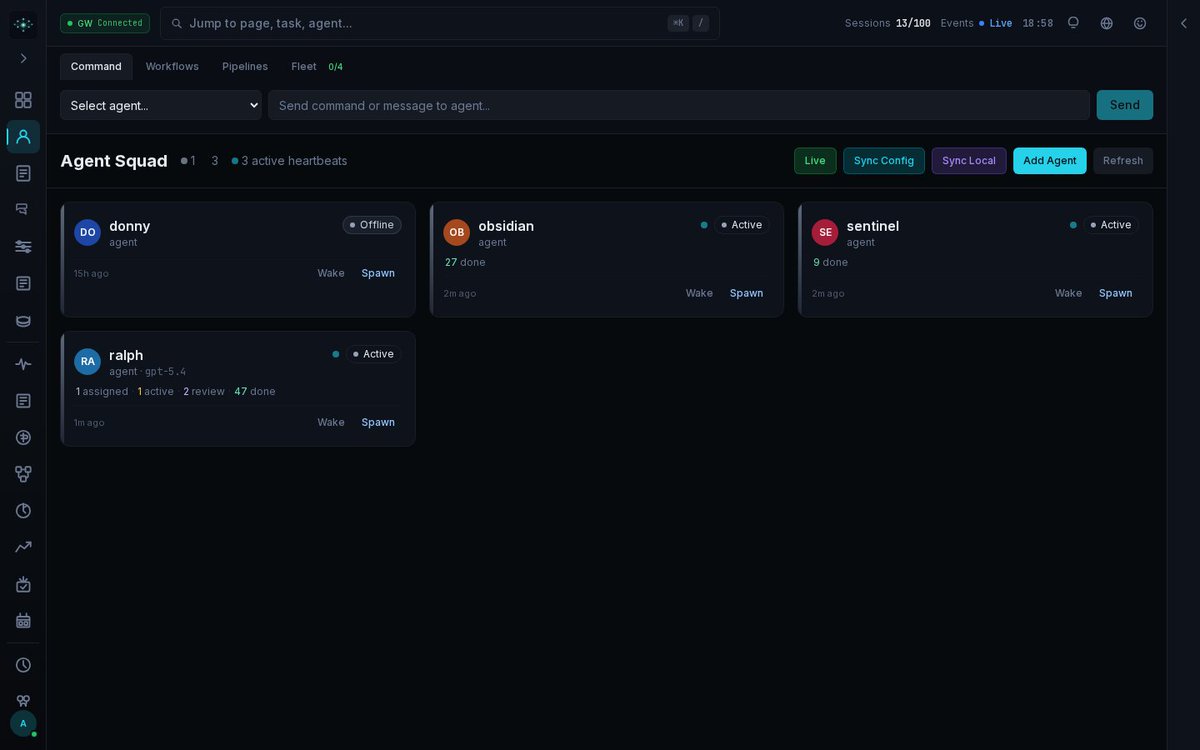Click the Sync Local button
Image resolution: width=1200 pixels, height=750 pixels.
(x=969, y=161)
